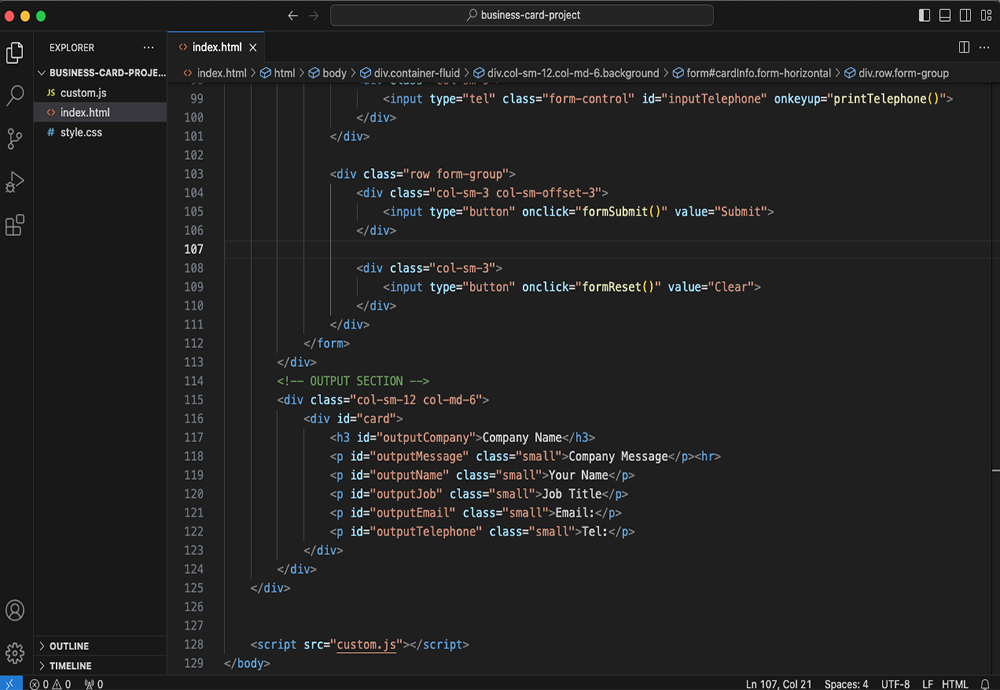The width and height of the screenshot is (1000, 690).
Task: Click the printTelephone() handler text
Action: [x=886, y=99]
